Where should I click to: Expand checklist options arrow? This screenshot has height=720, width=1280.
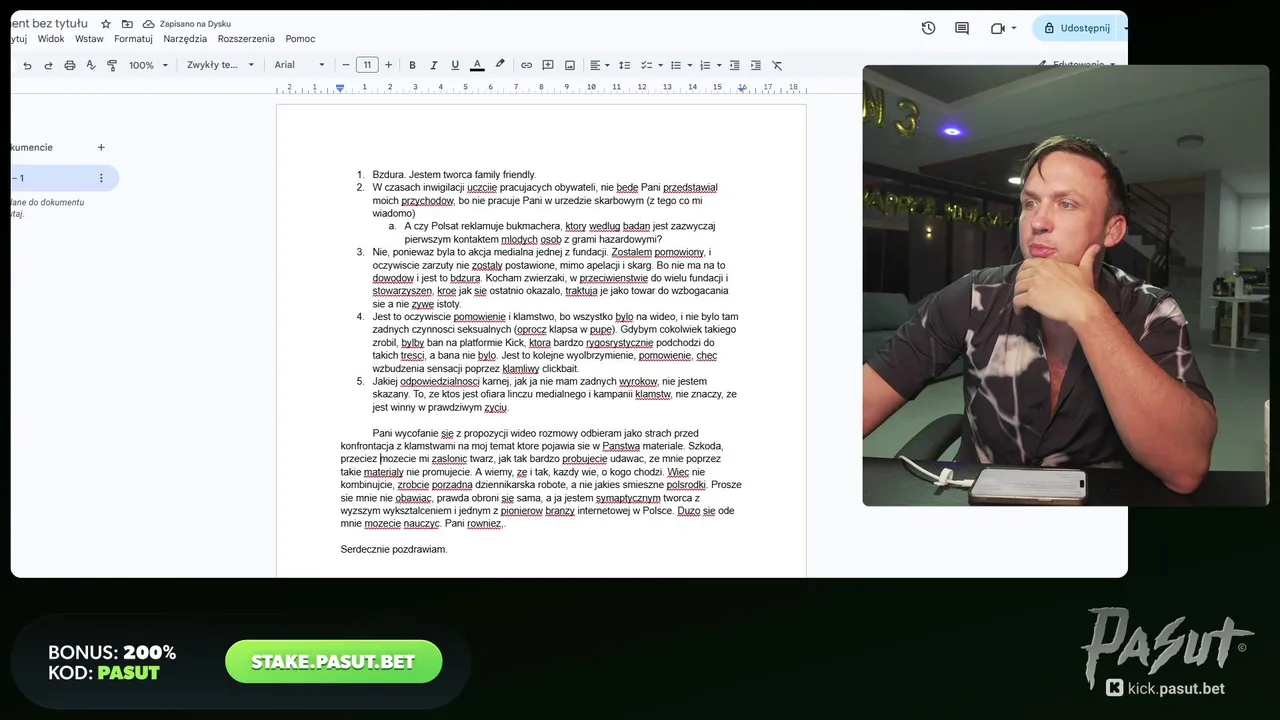pyautogui.click(x=660, y=65)
